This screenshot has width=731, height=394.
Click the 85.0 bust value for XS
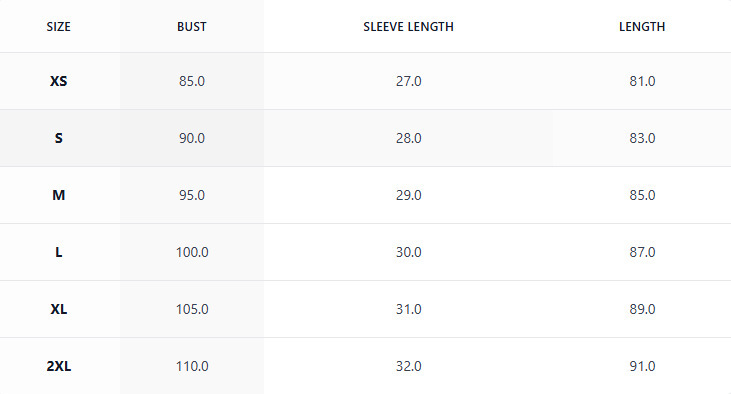pos(192,81)
